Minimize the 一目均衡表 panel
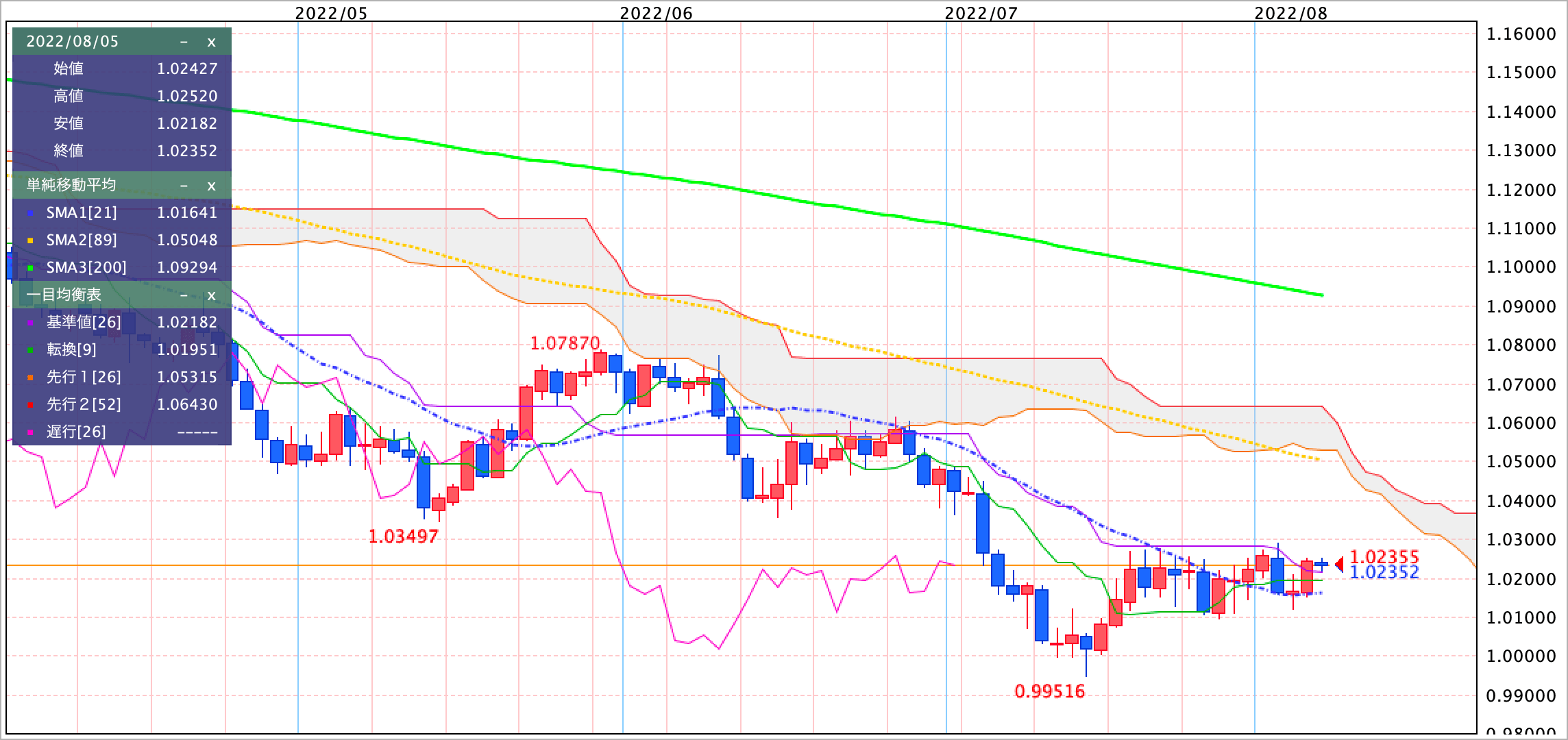 click(x=184, y=295)
